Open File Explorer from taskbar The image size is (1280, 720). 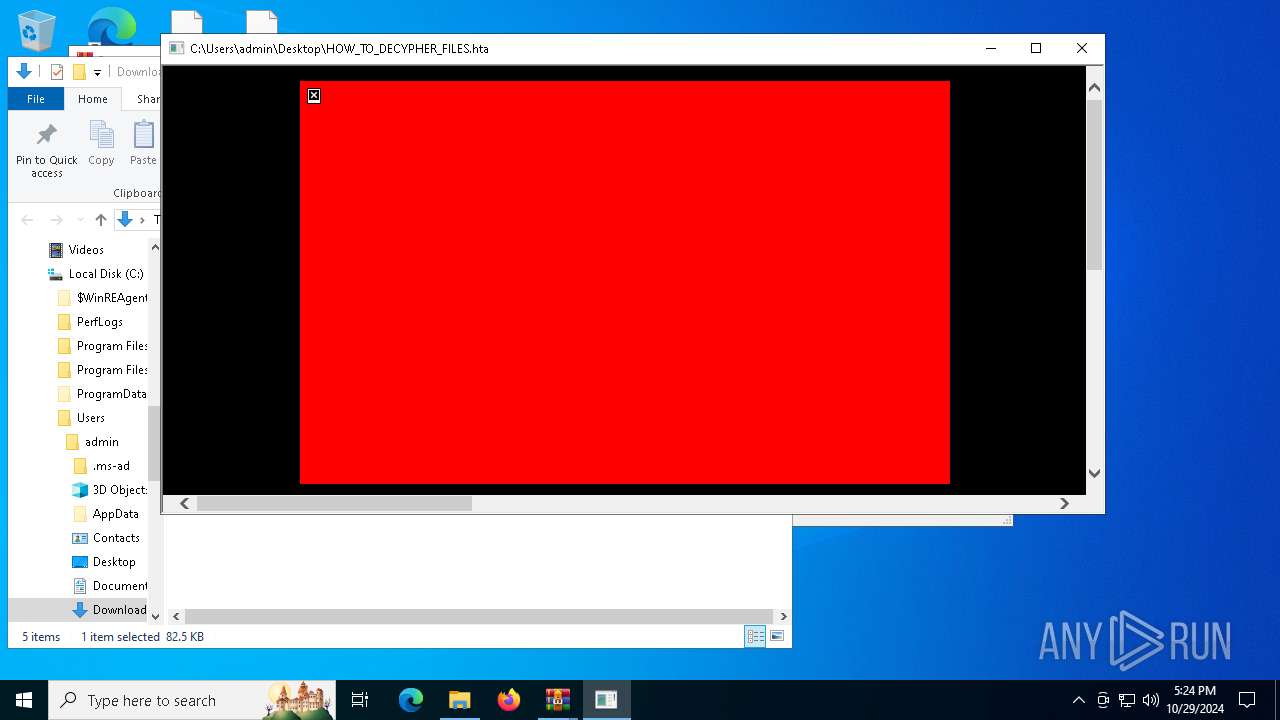(459, 700)
